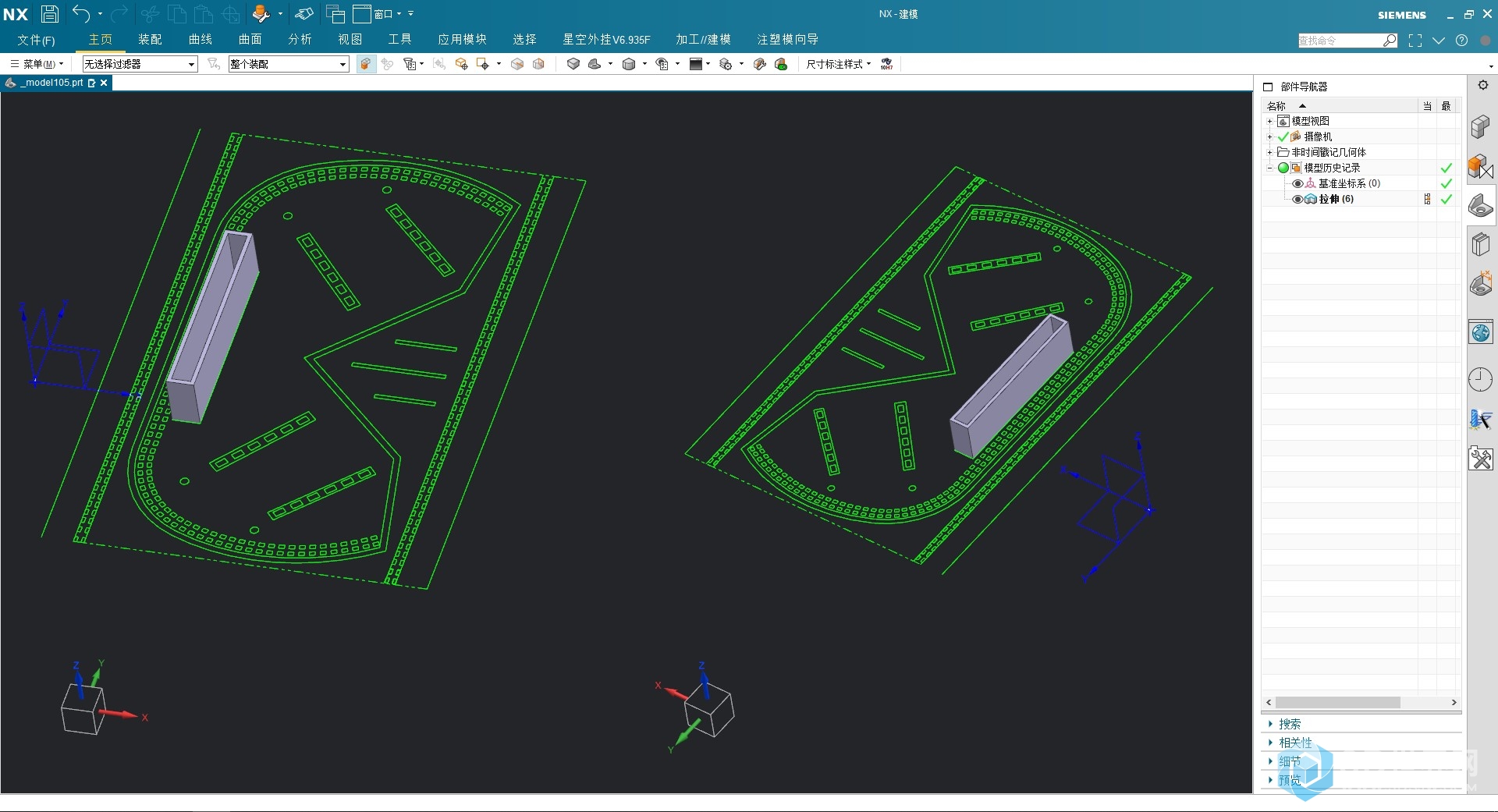Collapse the 模型历史记录 tree node
The height and width of the screenshot is (812, 1498).
pos(1269,168)
